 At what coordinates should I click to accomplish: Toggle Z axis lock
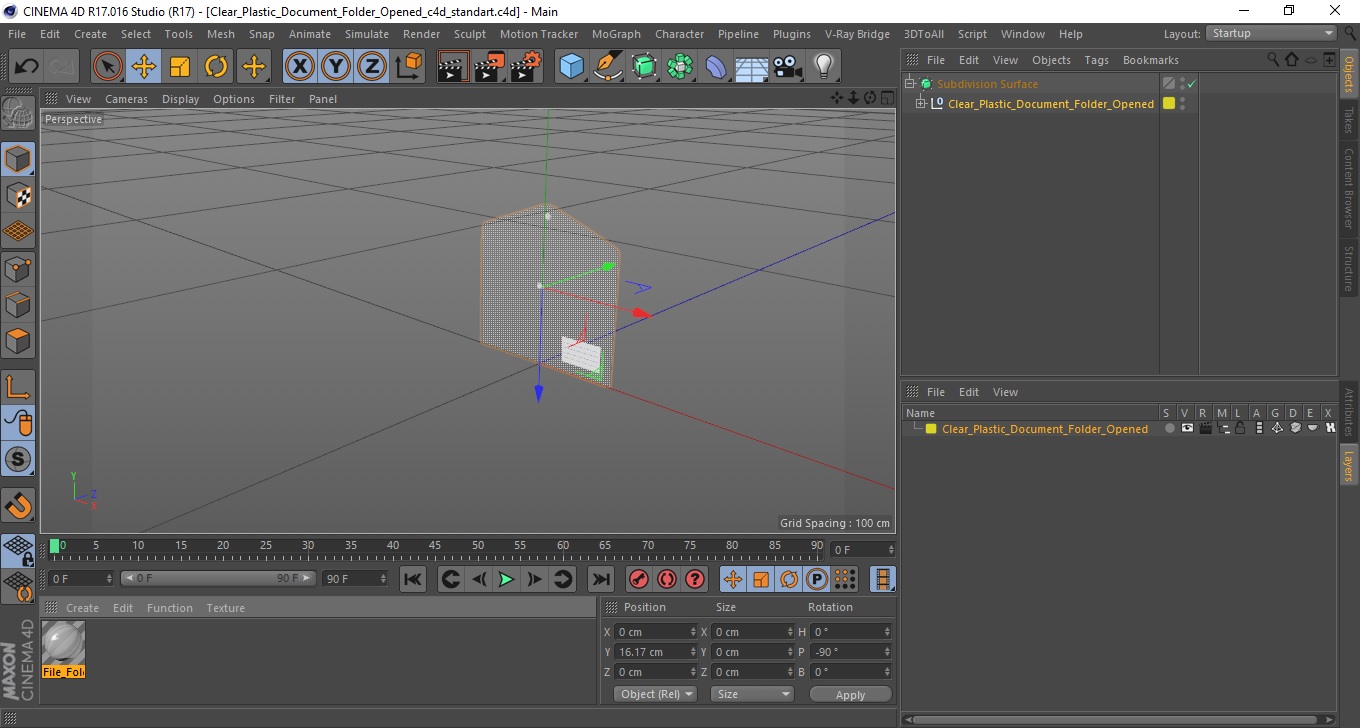[x=372, y=67]
